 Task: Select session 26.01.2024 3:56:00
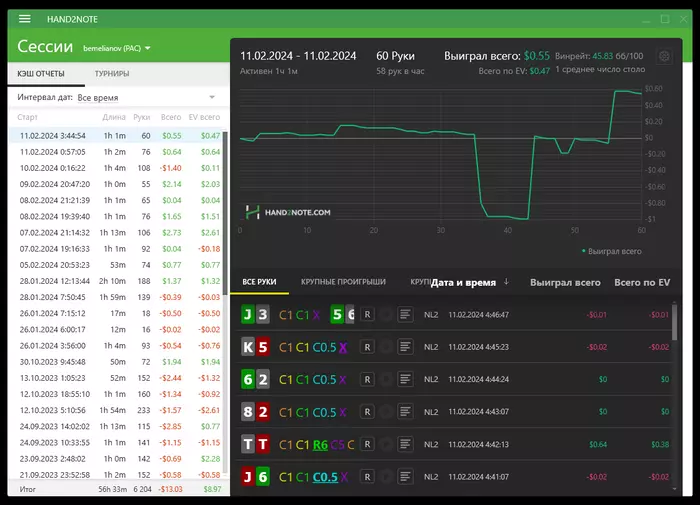pyautogui.click(x=115, y=346)
